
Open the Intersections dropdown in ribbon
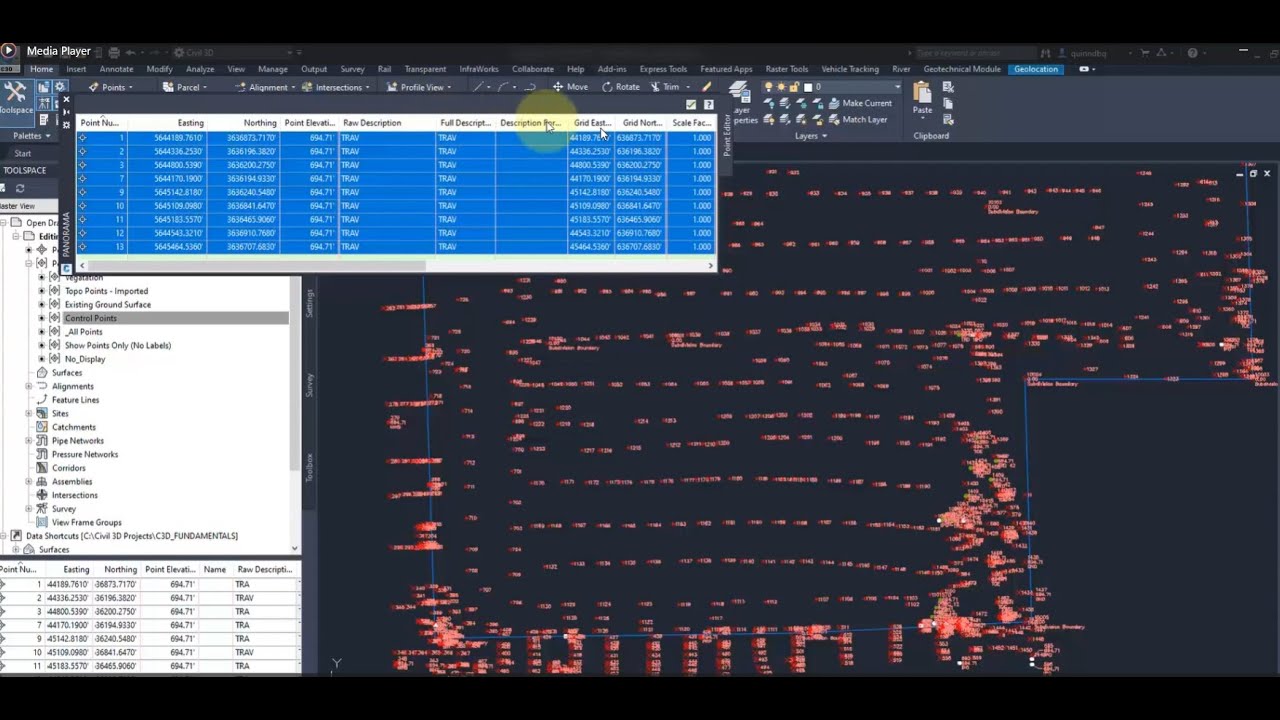tap(366, 87)
